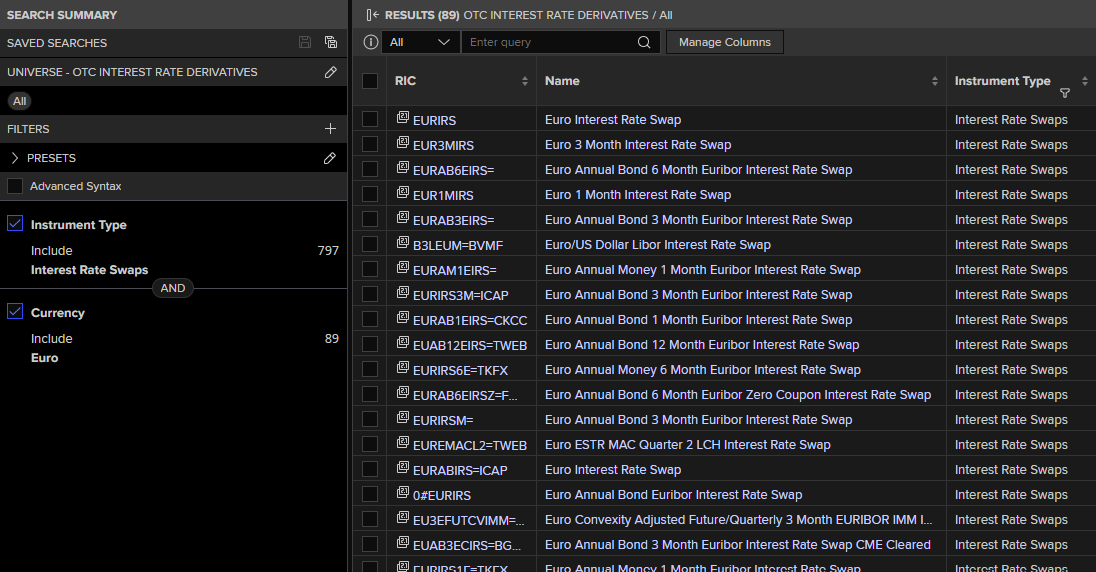Select the EURIRS row checkbox
The height and width of the screenshot is (572, 1096).
coord(370,120)
